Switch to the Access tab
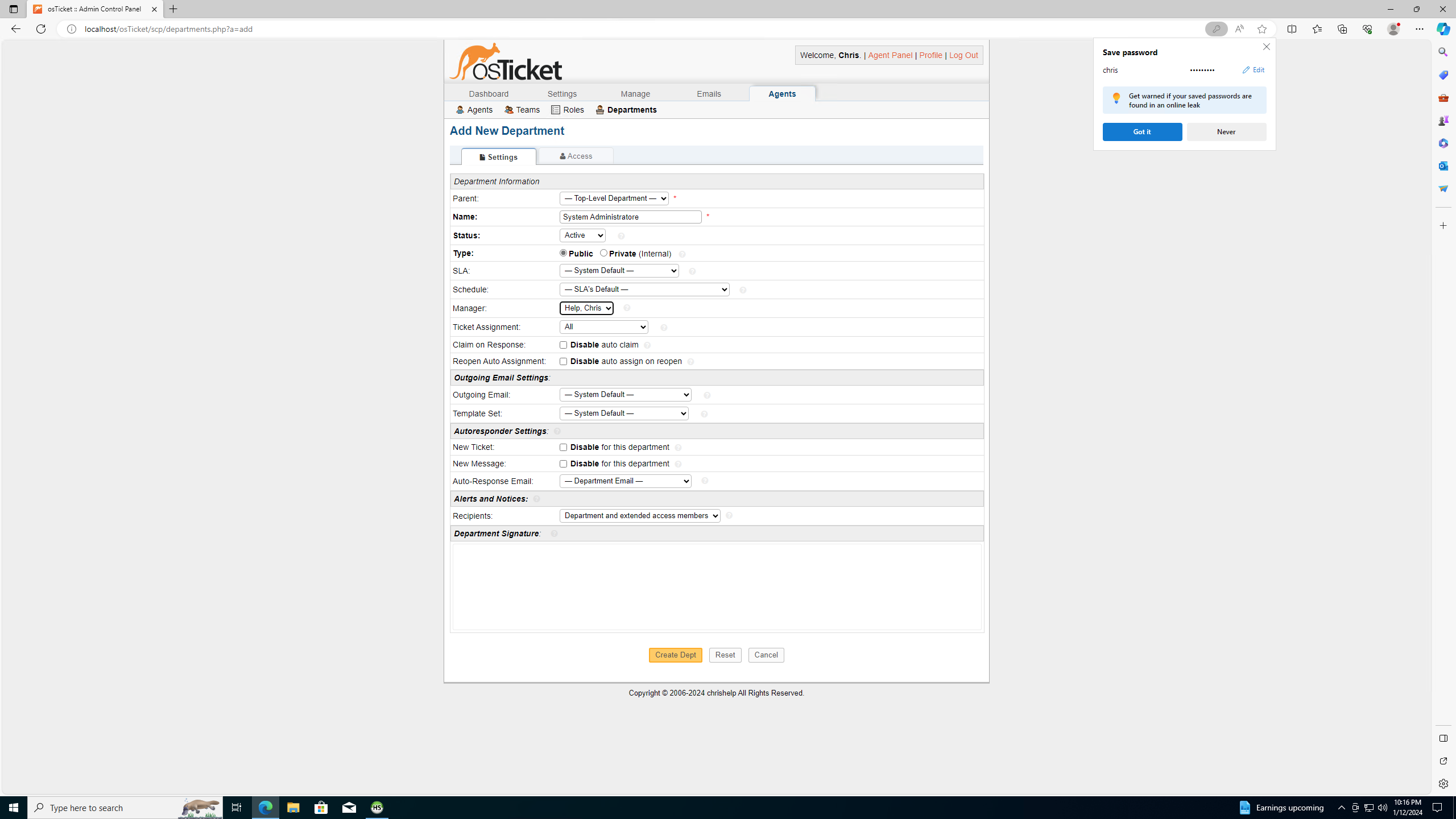The height and width of the screenshot is (819, 1456). tap(576, 156)
